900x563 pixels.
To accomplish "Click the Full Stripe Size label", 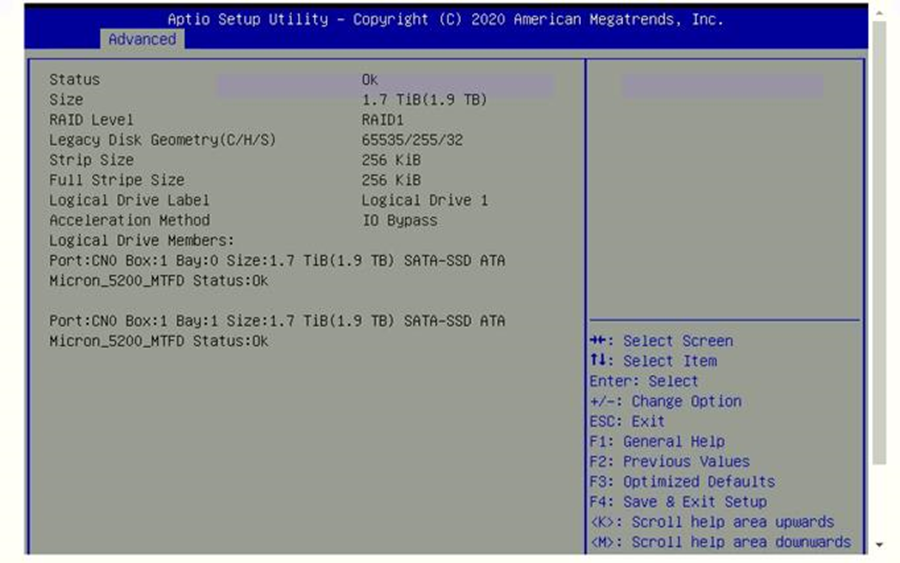I will (x=117, y=180).
